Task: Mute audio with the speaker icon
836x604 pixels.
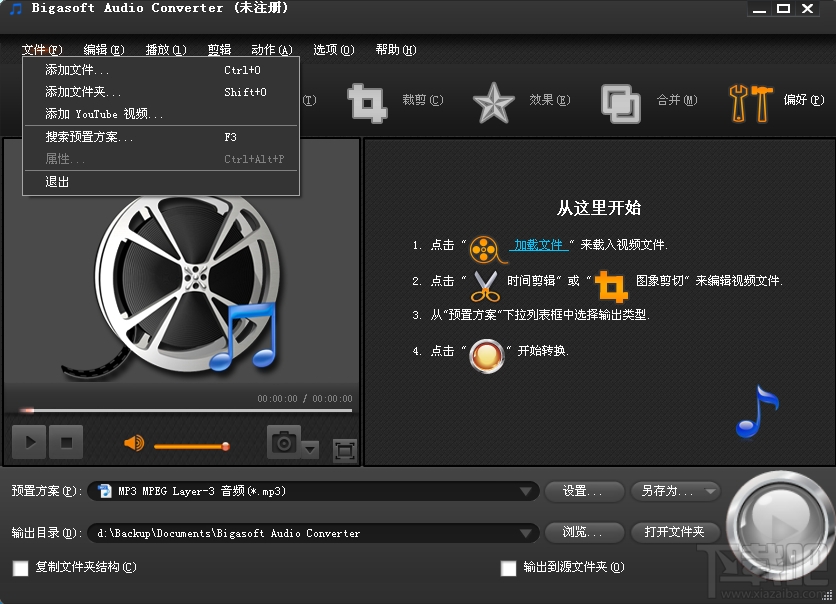Action: coord(134,444)
